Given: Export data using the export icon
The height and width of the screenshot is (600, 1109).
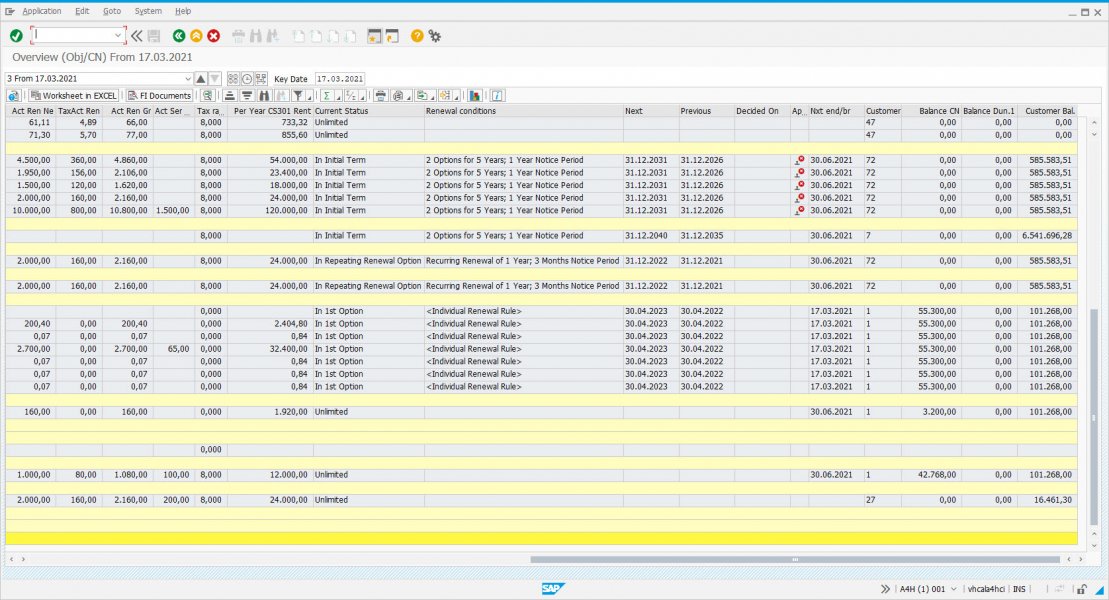Looking at the screenshot, I should [422, 95].
